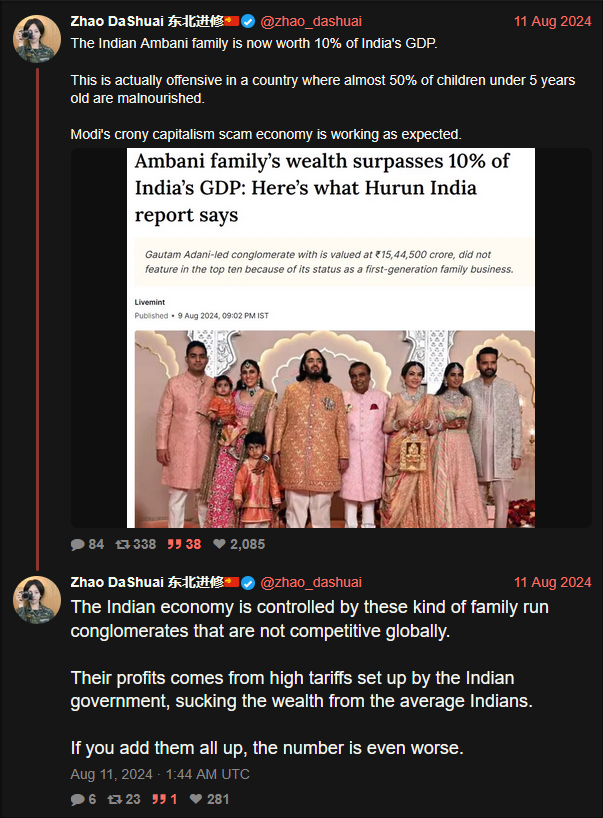
Task: Click the quote icon showing 1 quote
Action: [x=157, y=799]
